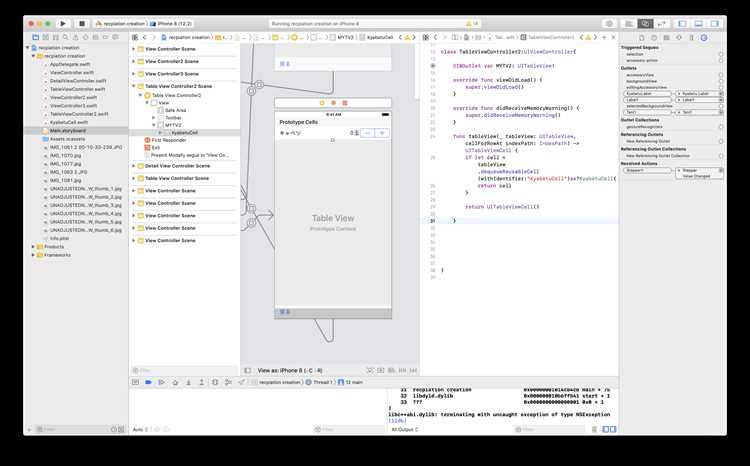The height and width of the screenshot is (466, 750).
Task: Expand the Products folder
Action: coord(33,247)
